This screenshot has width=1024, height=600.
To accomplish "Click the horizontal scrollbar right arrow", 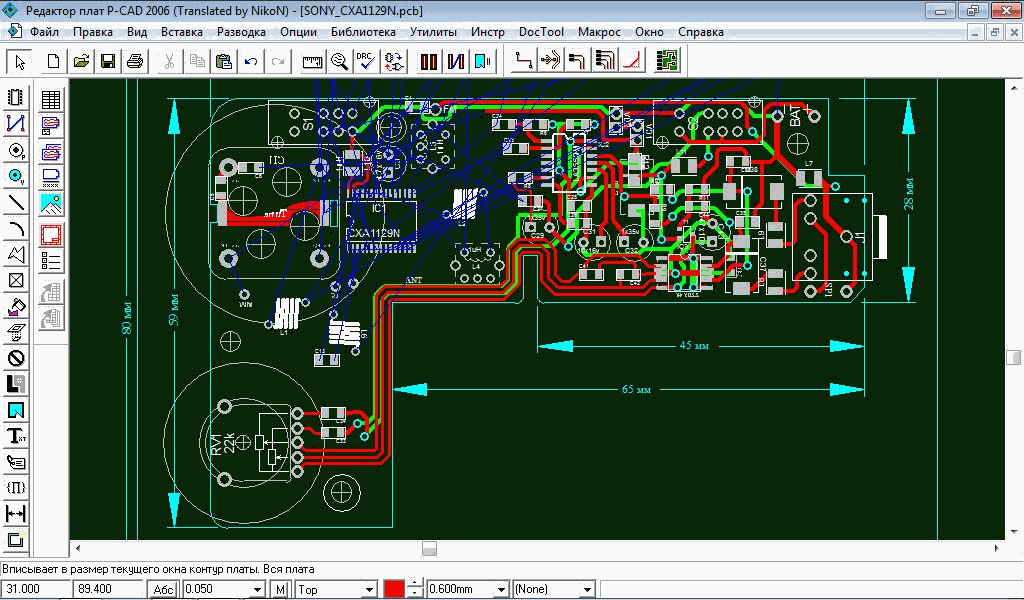I will [997, 548].
